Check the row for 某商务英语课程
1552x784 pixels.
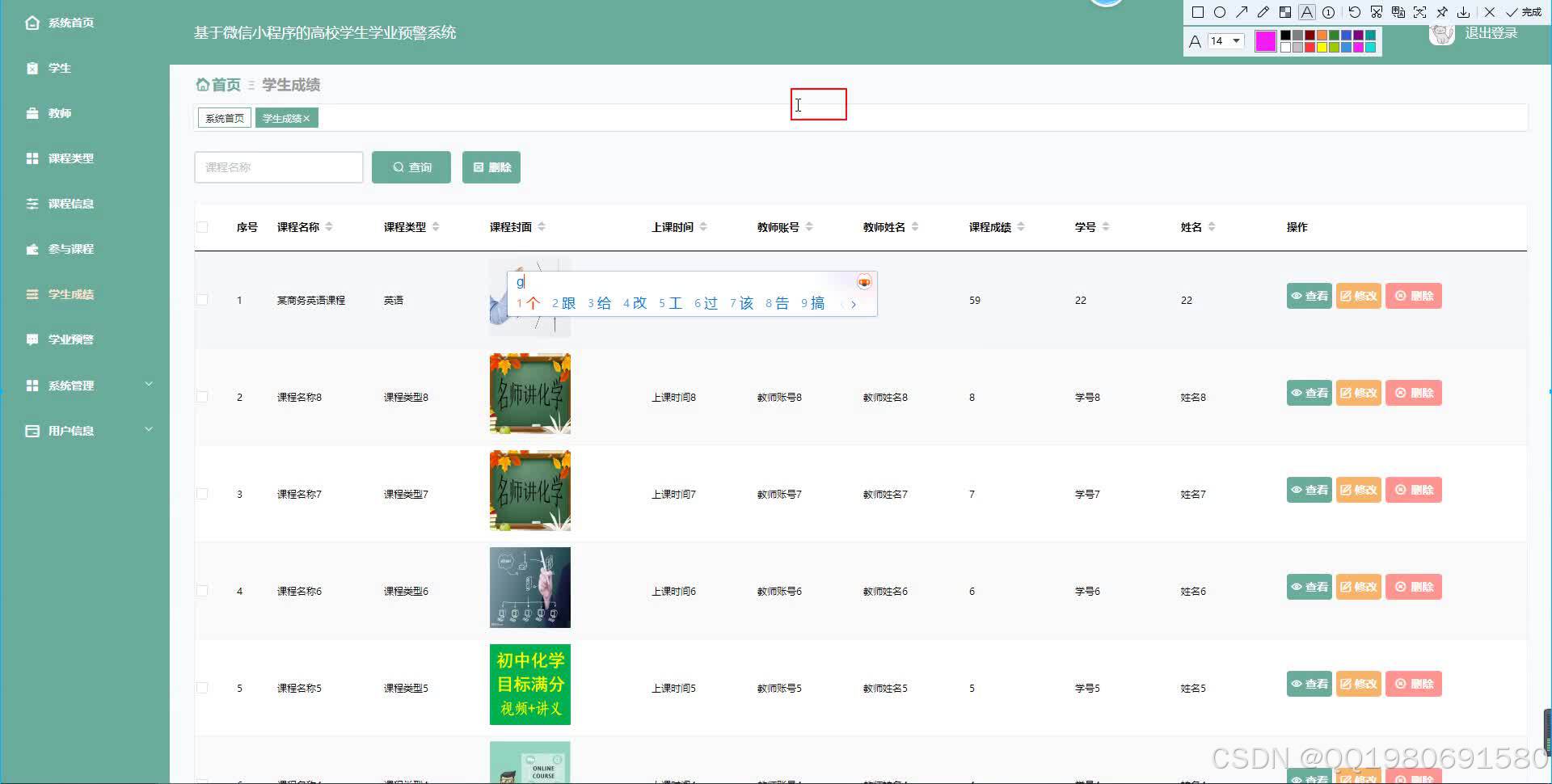202,300
